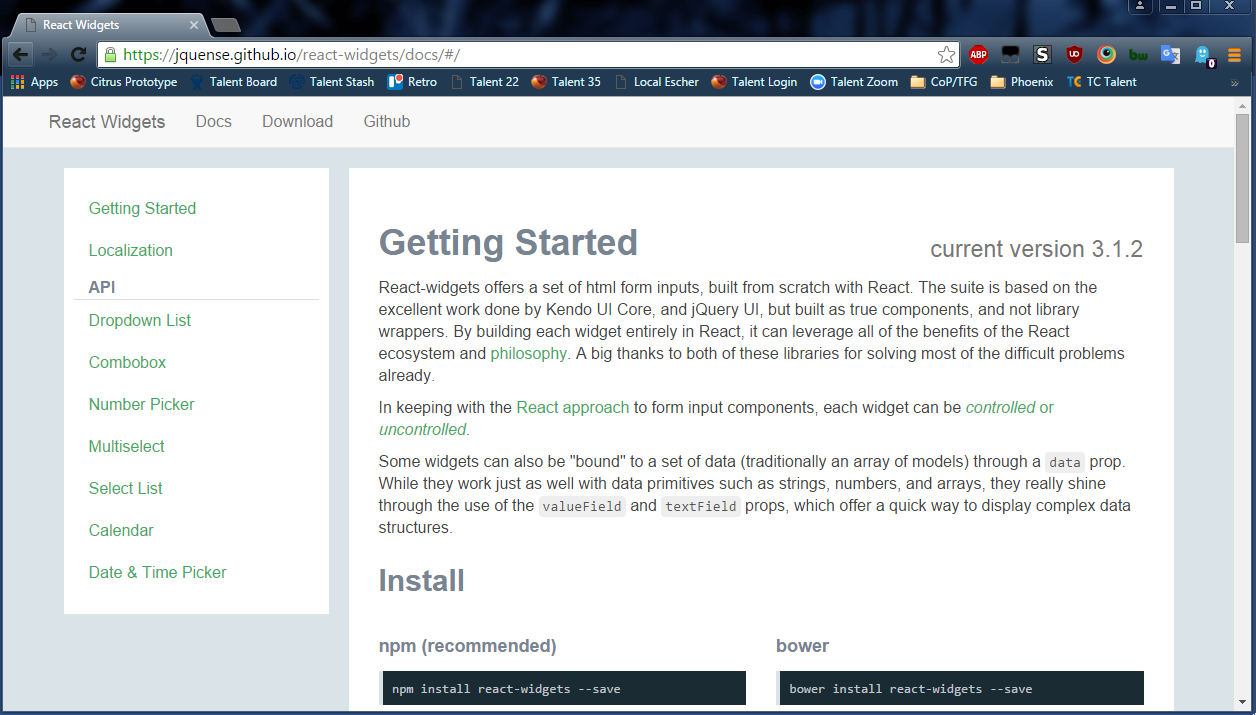Open the Google Translate extension
1256x715 pixels.
(x=1170, y=55)
